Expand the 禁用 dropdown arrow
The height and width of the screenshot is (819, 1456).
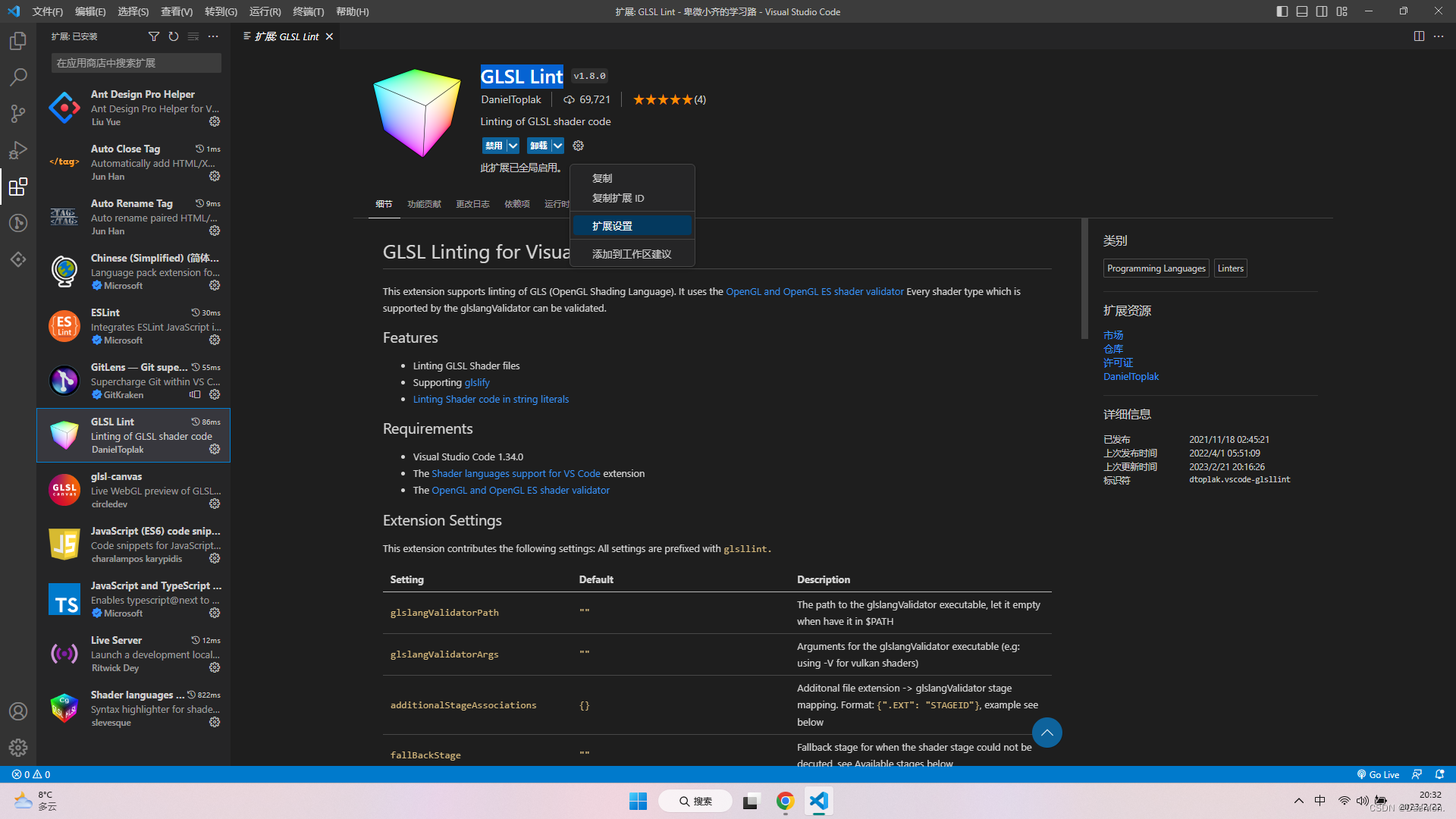click(x=513, y=146)
